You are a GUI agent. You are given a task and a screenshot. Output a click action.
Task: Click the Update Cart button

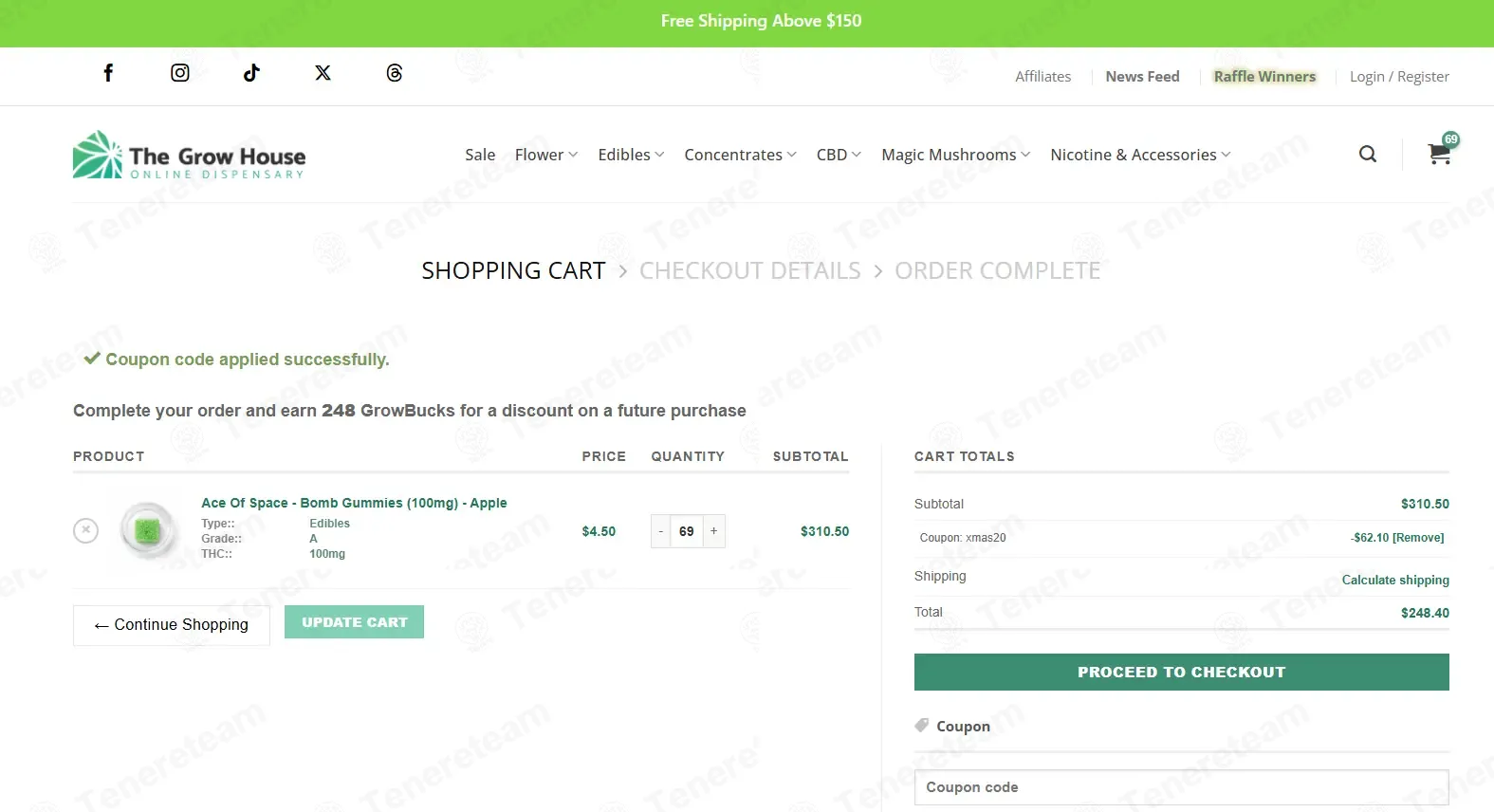[354, 622]
